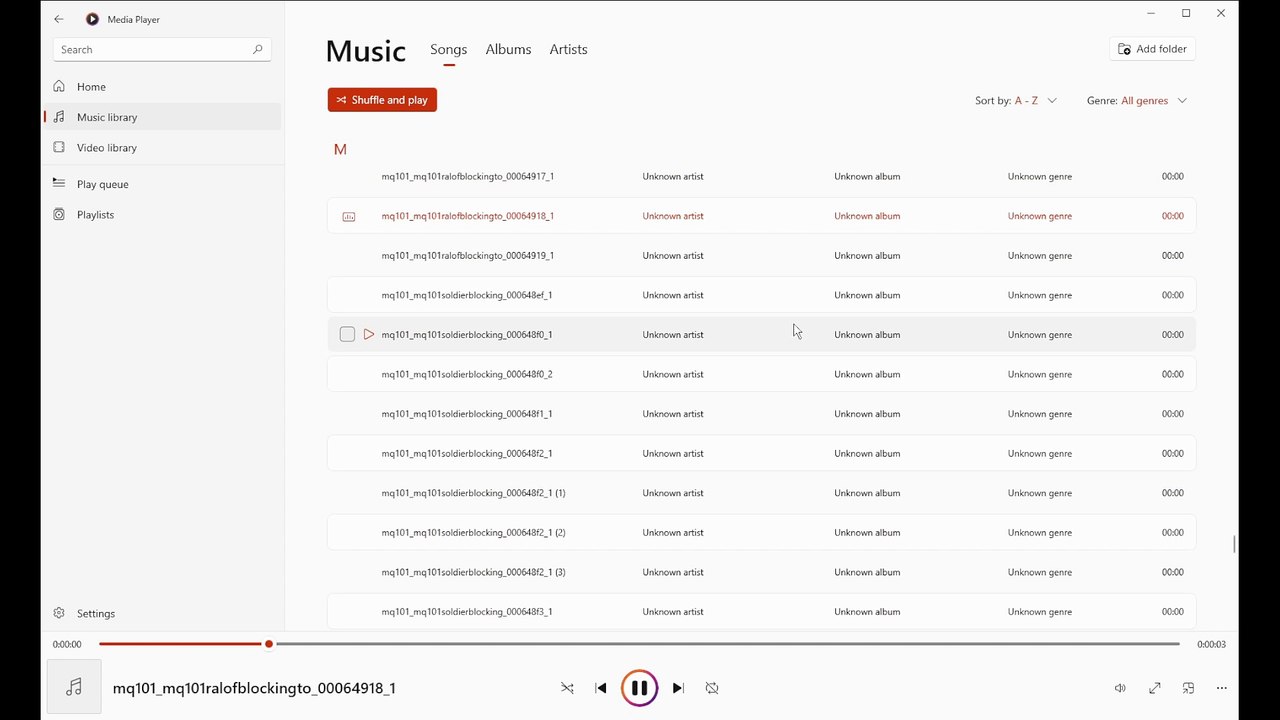The height and width of the screenshot is (720, 1280).
Task: Click the seek bar position thumb
Action: tap(269, 644)
